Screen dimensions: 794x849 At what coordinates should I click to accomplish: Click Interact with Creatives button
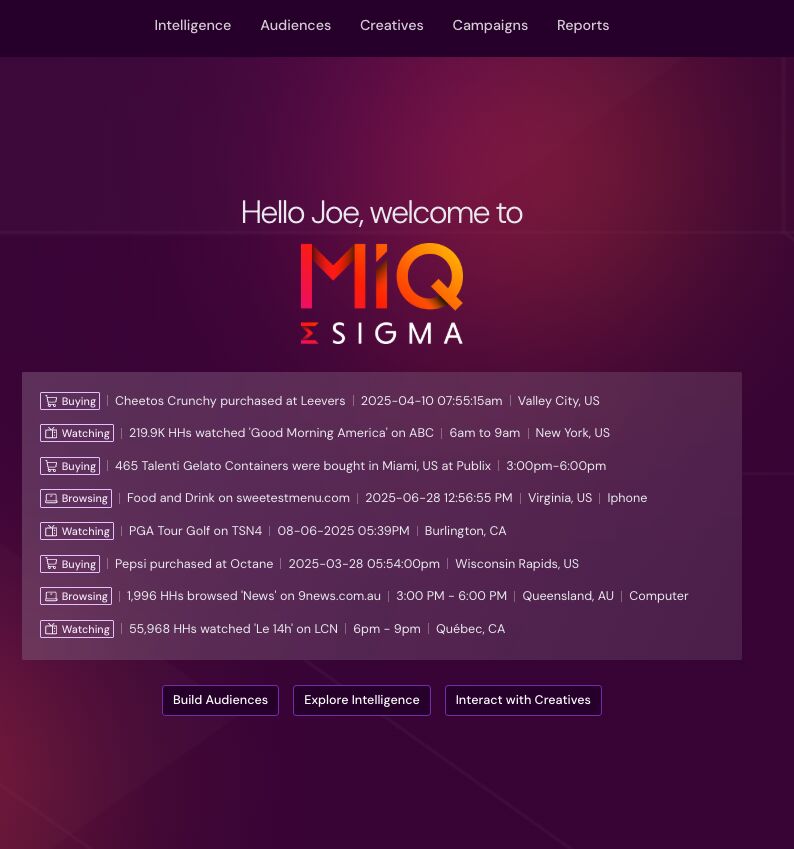[523, 700]
